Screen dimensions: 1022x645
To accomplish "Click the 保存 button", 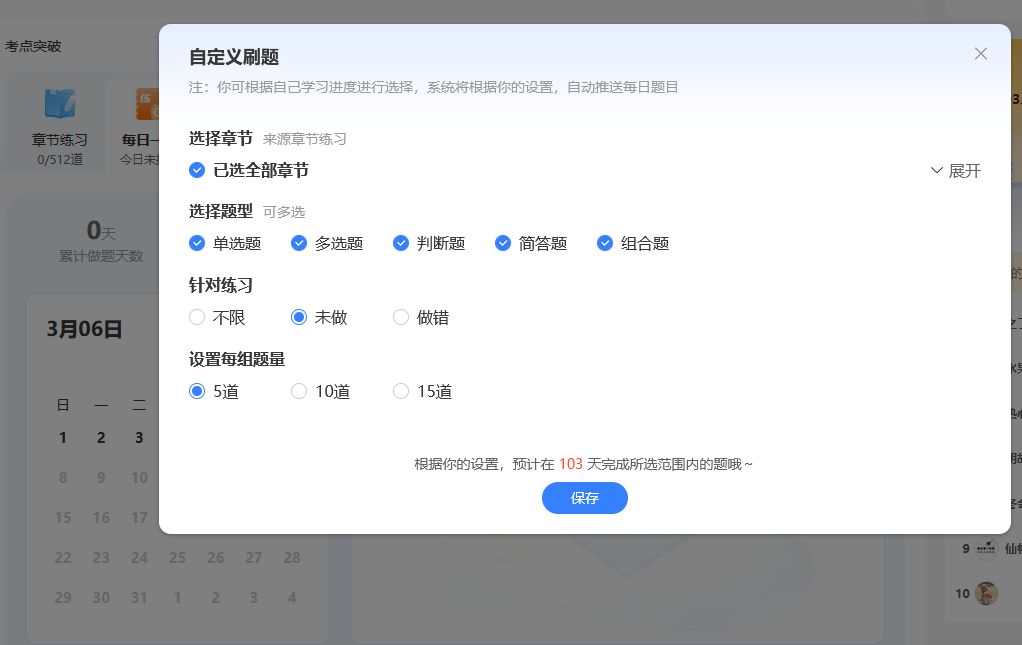I will (584, 498).
